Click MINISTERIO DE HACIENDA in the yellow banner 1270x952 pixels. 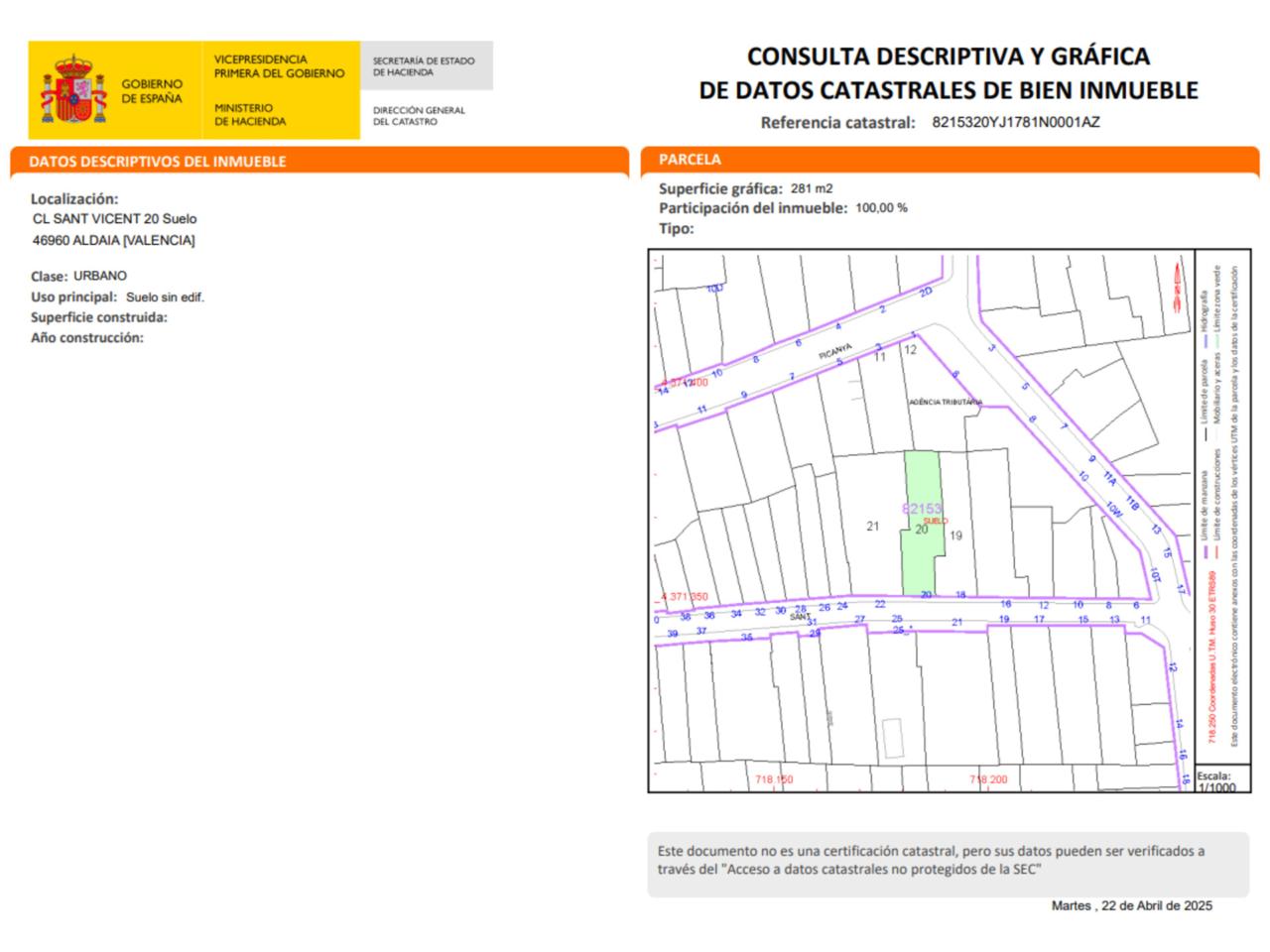pos(250,114)
